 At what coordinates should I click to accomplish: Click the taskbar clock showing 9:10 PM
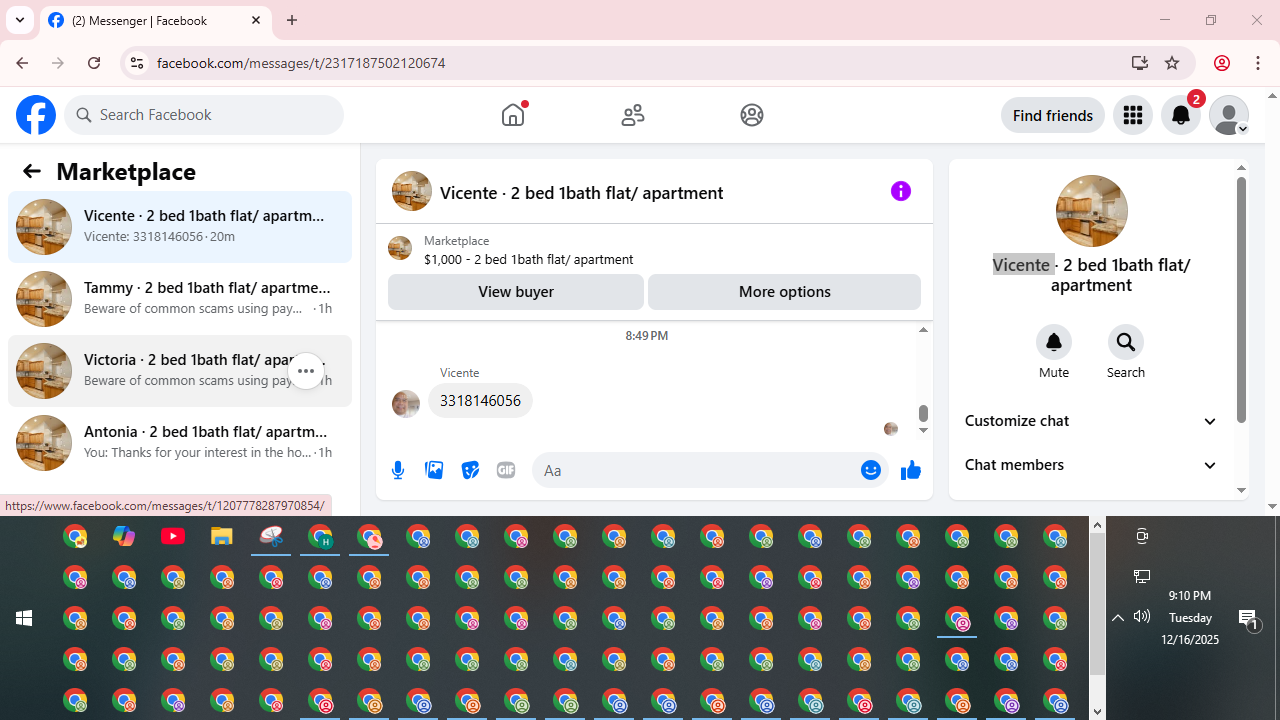1190,617
